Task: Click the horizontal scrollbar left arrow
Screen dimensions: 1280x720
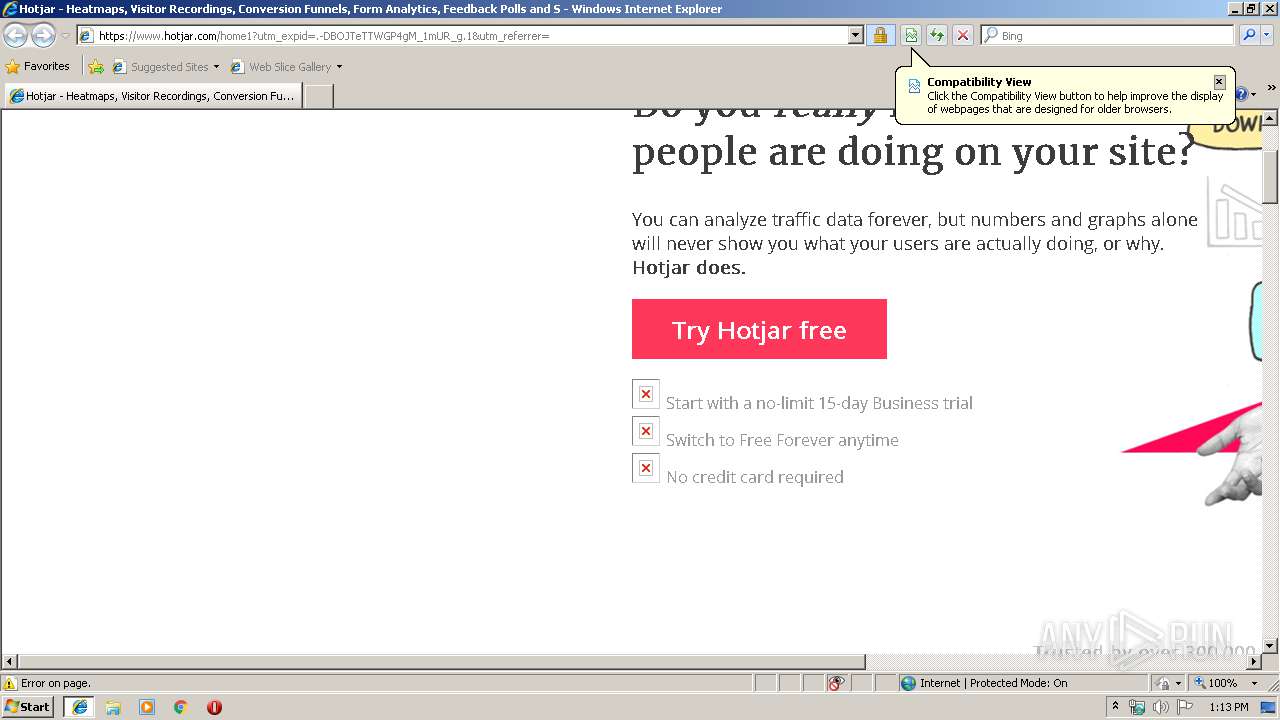Action: [9, 662]
